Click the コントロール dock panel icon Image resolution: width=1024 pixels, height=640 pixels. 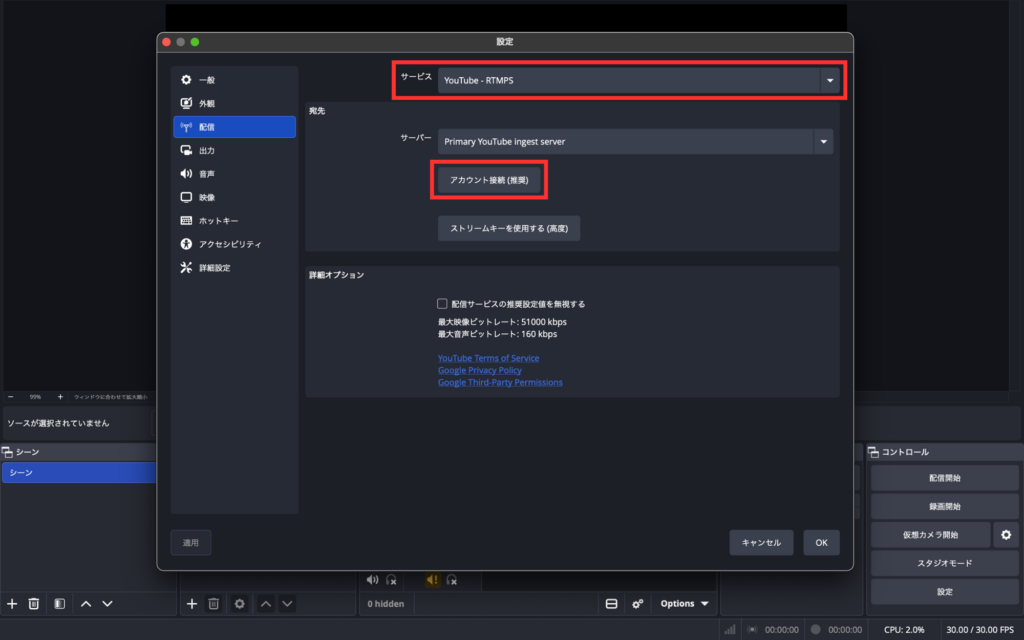[873, 452]
